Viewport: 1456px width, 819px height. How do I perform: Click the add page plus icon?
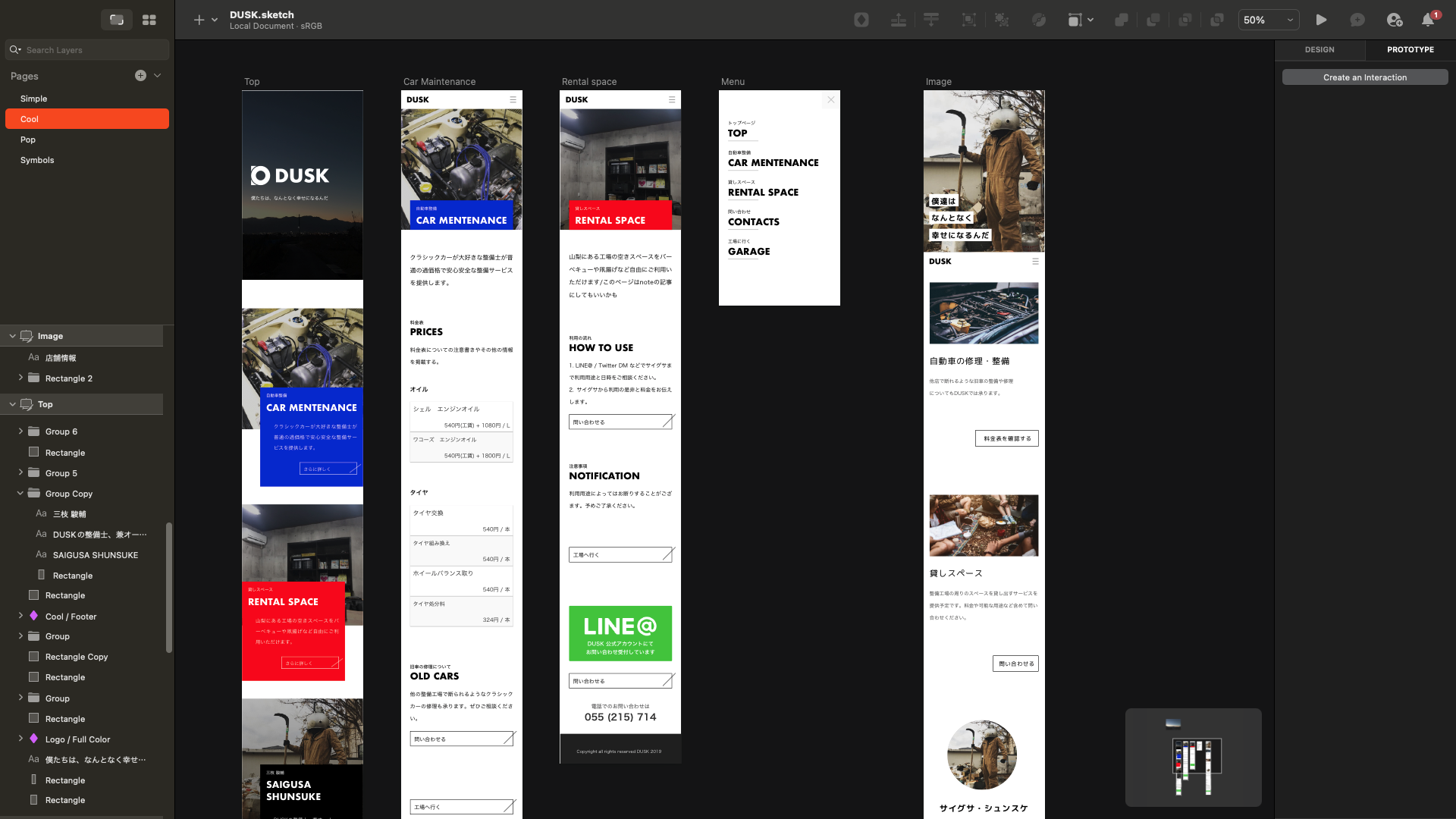coord(140,76)
